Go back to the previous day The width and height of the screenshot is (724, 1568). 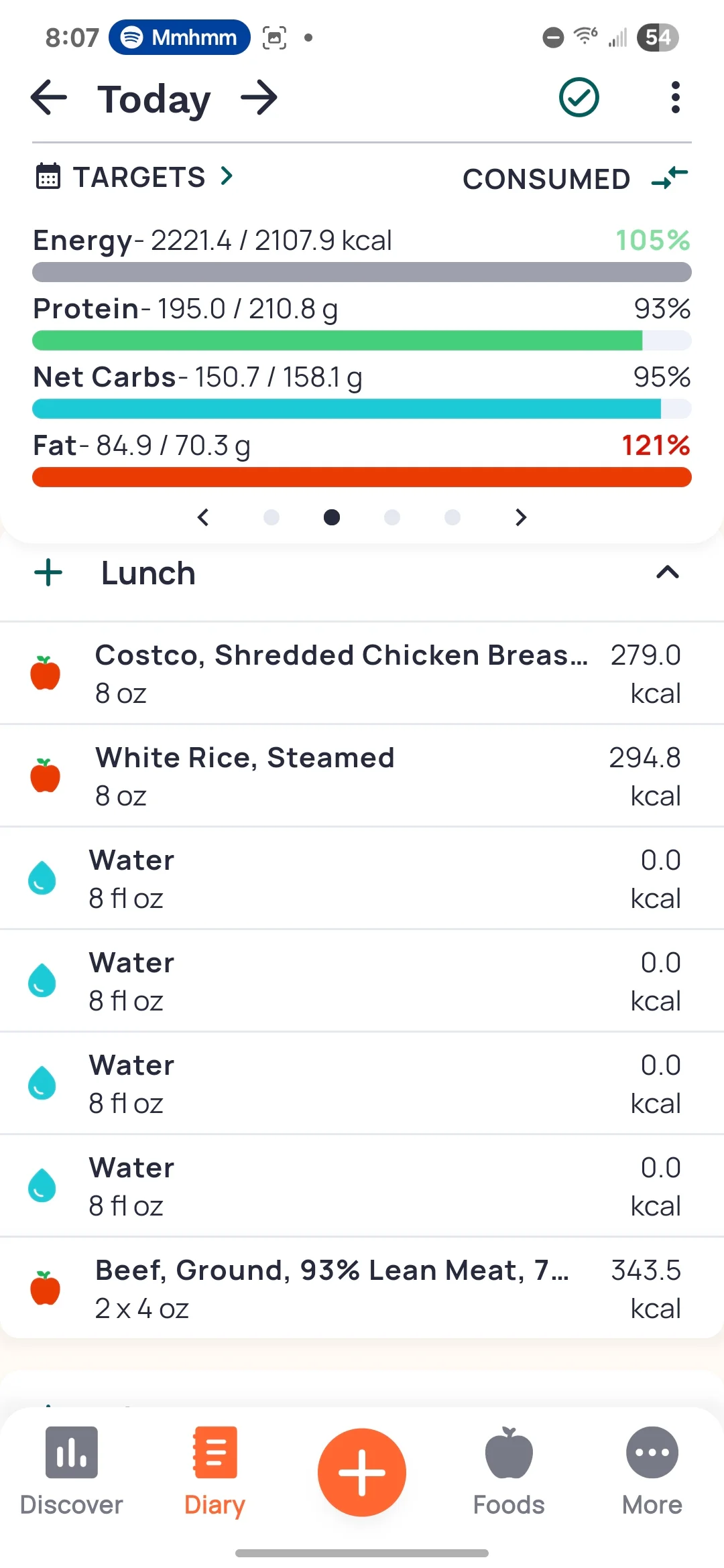(x=49, y=98)
